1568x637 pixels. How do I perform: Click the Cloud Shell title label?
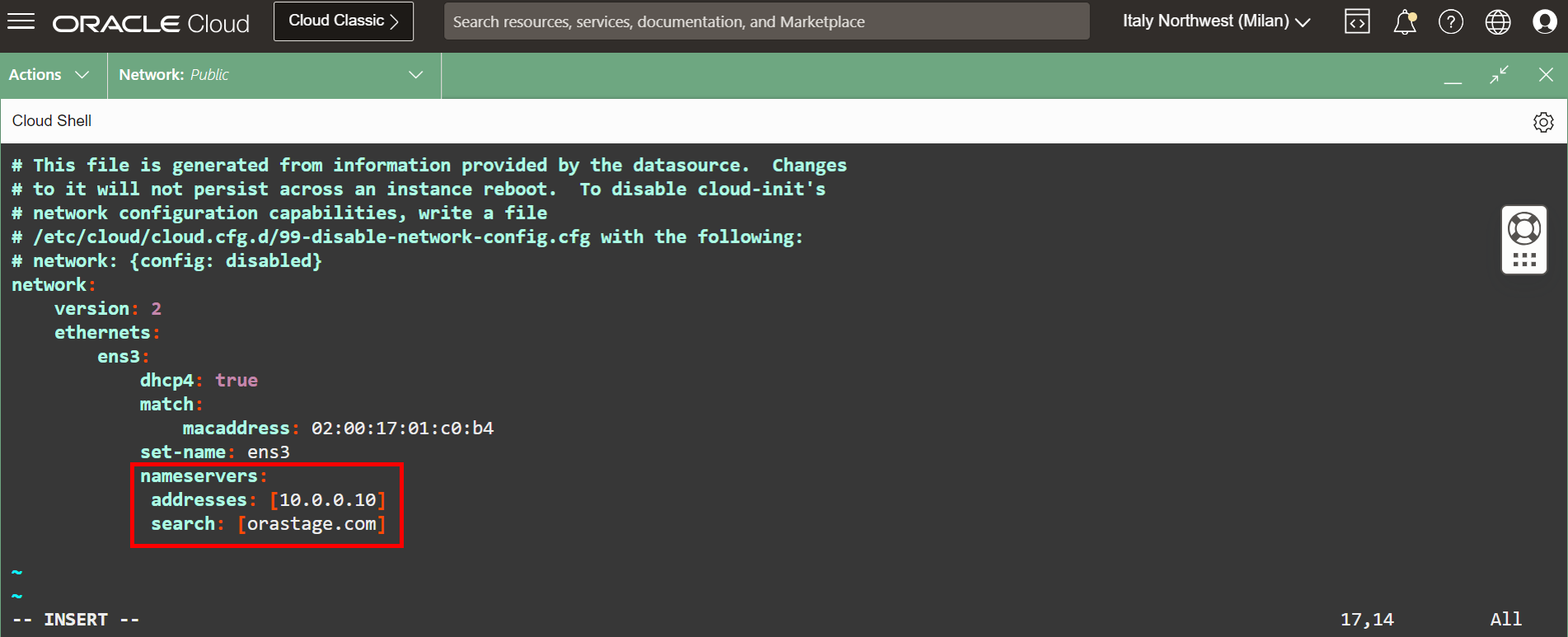click(52, 121)
